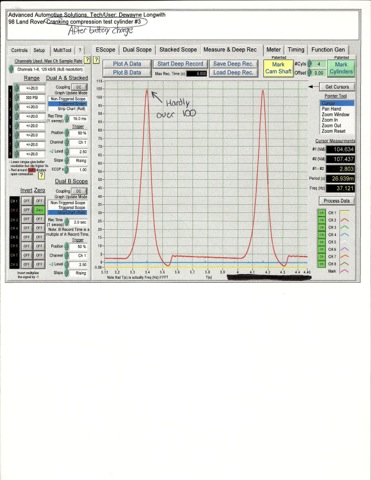Open Dual B trigger Slope Rising selector
The image size is (371, 480).
tap(79, 273)
